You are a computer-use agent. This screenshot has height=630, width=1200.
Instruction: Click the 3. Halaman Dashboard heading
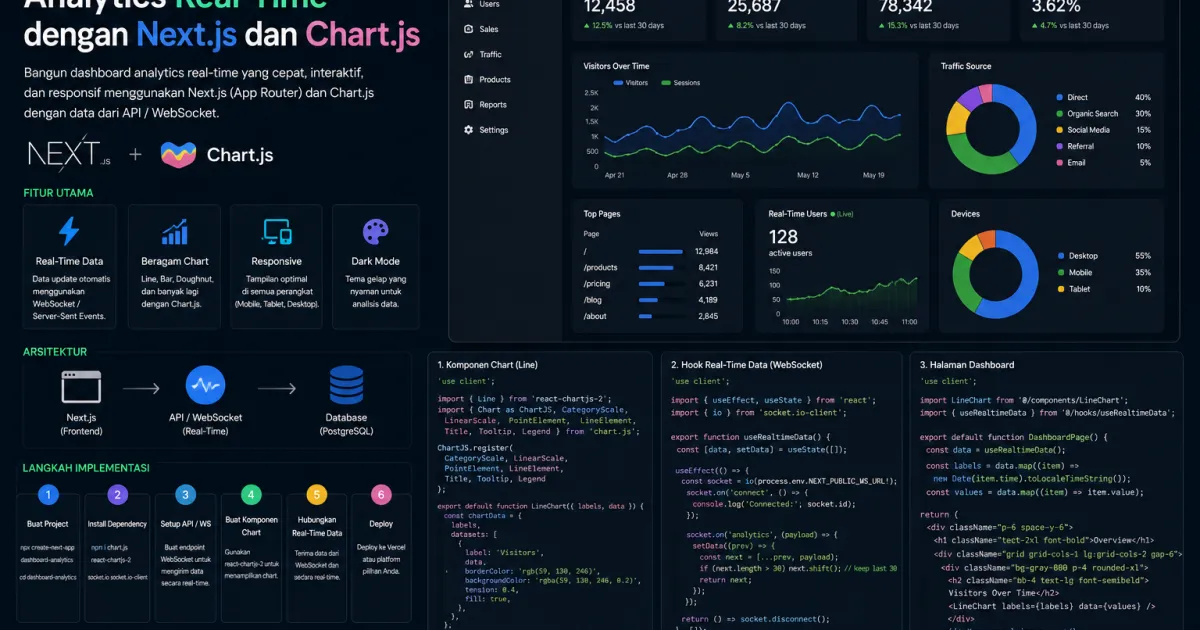pos(966,365)
